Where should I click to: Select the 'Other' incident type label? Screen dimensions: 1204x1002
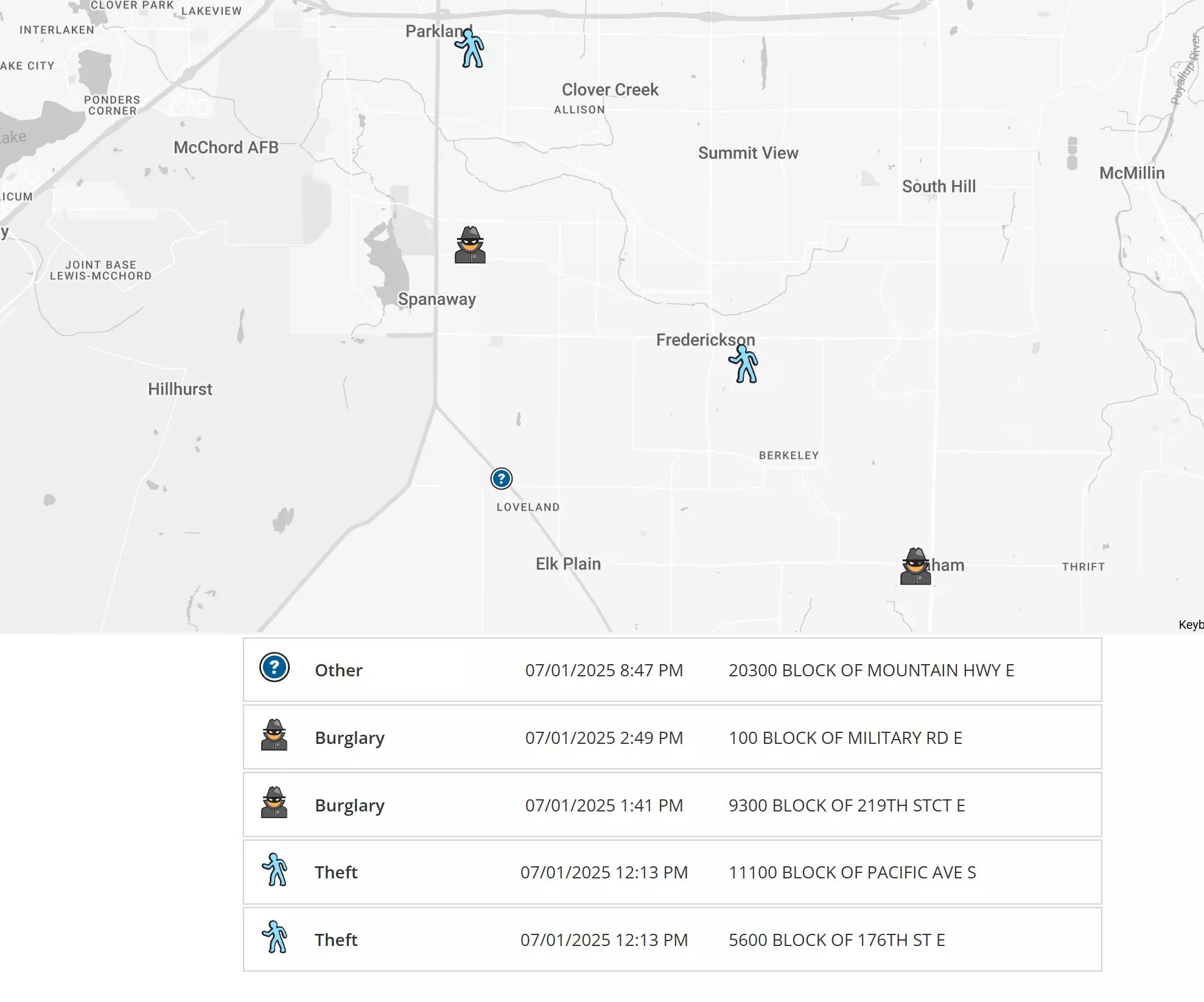point(338,670)
